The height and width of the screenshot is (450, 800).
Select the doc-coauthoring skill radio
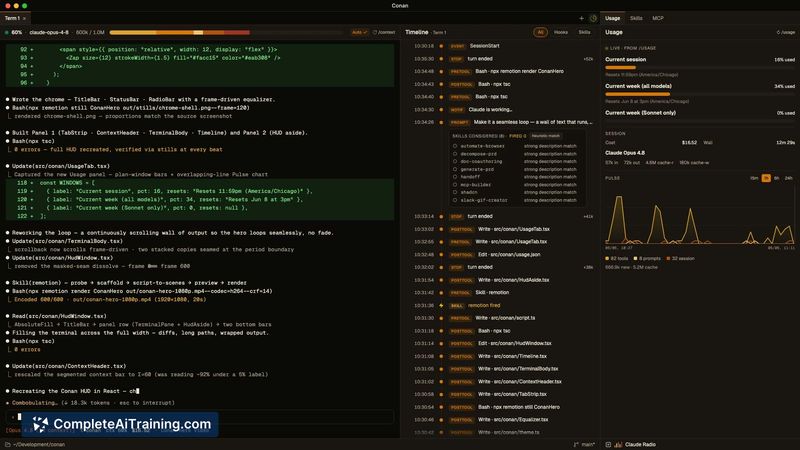455,161
